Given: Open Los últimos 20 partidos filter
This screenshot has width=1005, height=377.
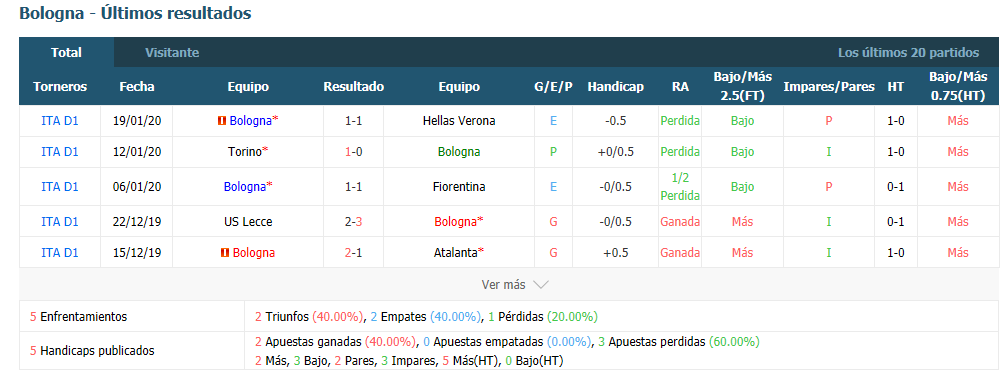Looking at the screenshot, I should click(x=908, y=53).
